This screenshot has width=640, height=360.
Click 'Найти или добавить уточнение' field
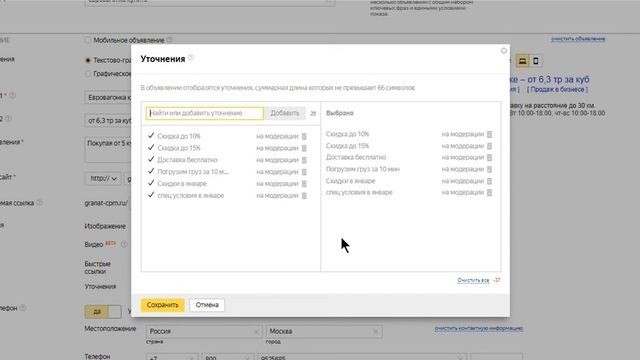pos(204,113)
